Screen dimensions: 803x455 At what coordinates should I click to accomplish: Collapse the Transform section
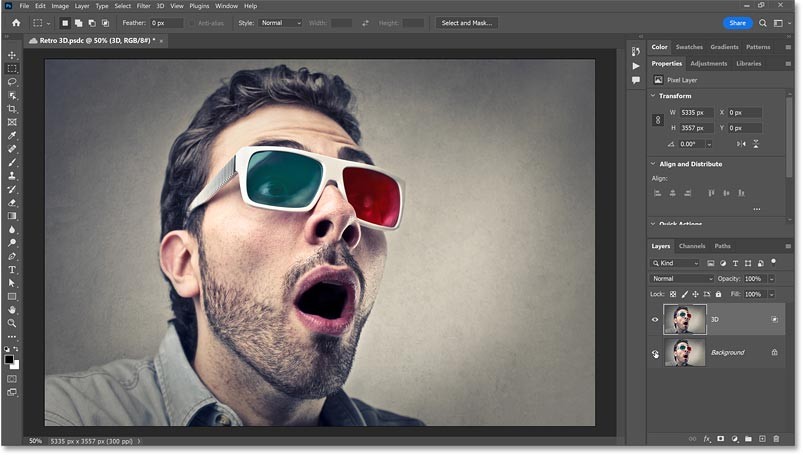pos(653,96)
